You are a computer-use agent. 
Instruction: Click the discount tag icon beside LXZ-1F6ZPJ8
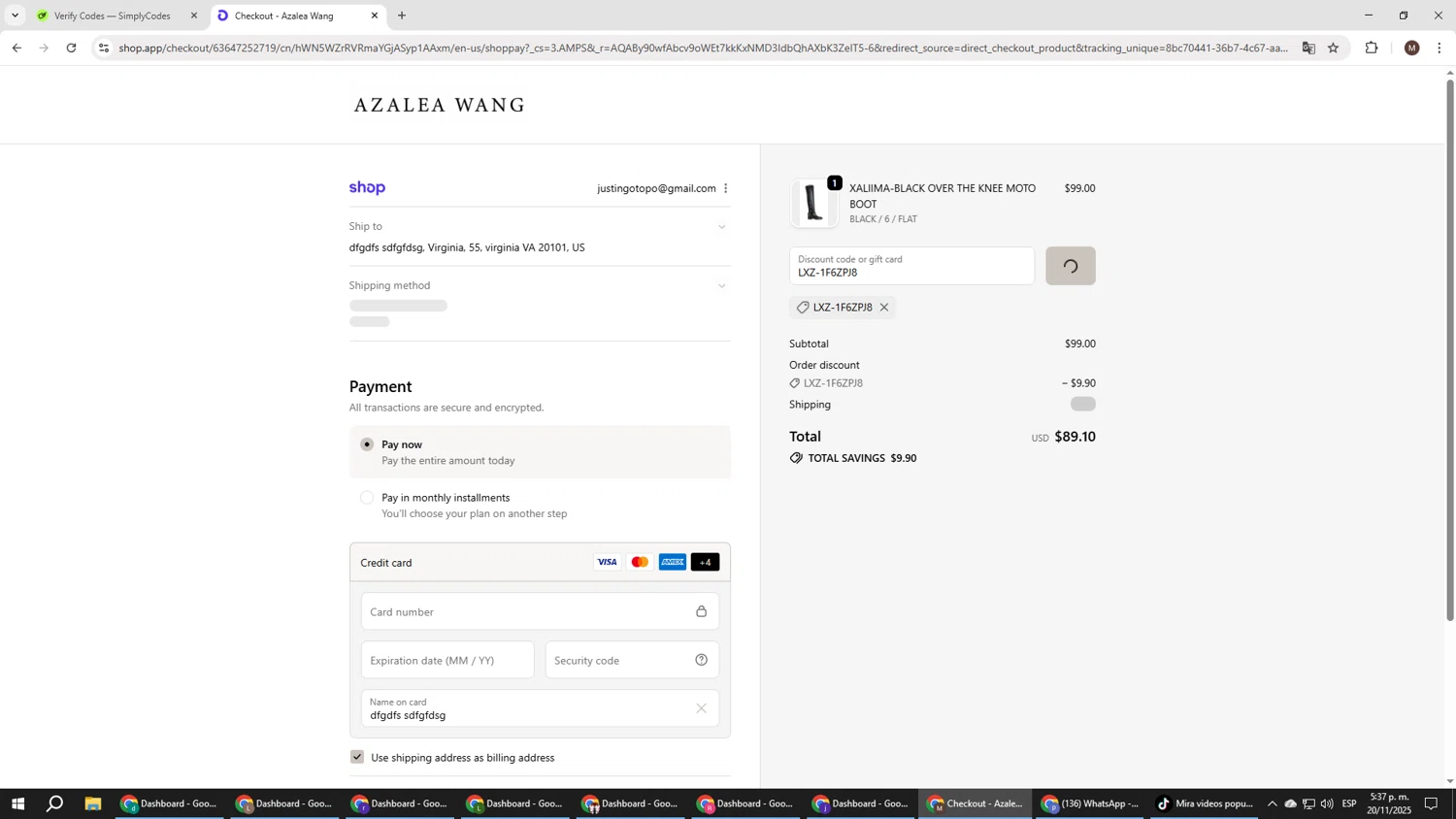click(x=803, y=308)
